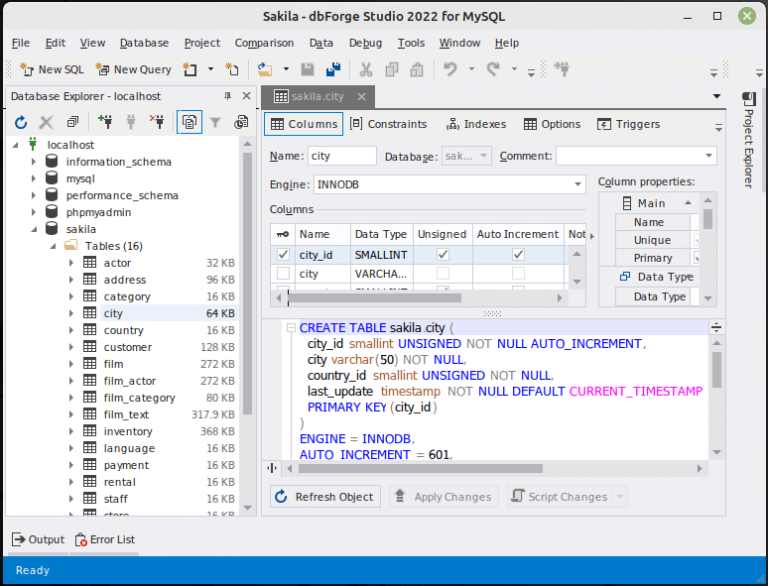
Task: Uncheck Auto Increment for city_id
Action: point(518,255)
